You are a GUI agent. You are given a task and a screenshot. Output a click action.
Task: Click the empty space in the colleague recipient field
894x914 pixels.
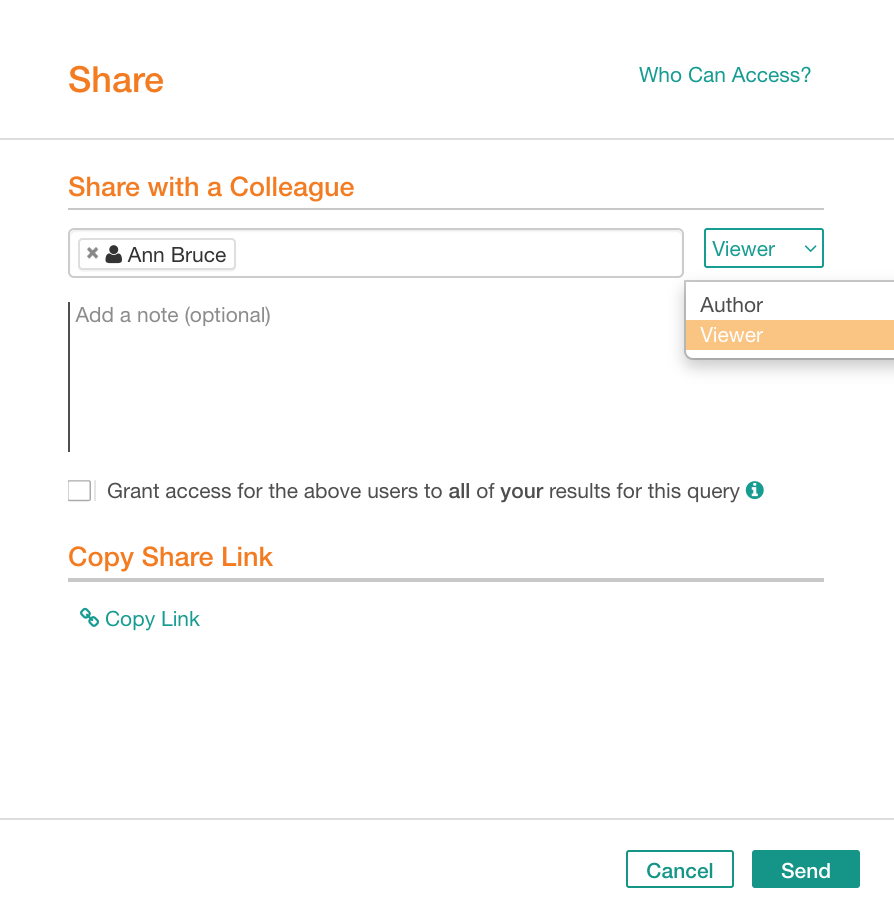(457, 254)
